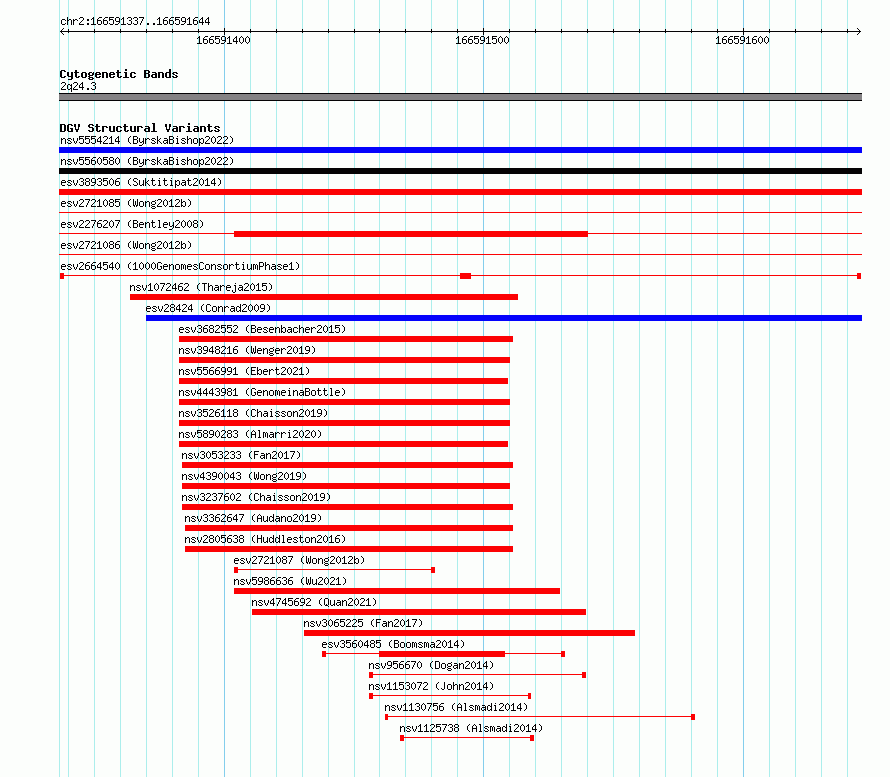This screenshot has height=777, width=890.
Task: Click the nsv3065225 (Fan2017) label
Action: (363, 623)
